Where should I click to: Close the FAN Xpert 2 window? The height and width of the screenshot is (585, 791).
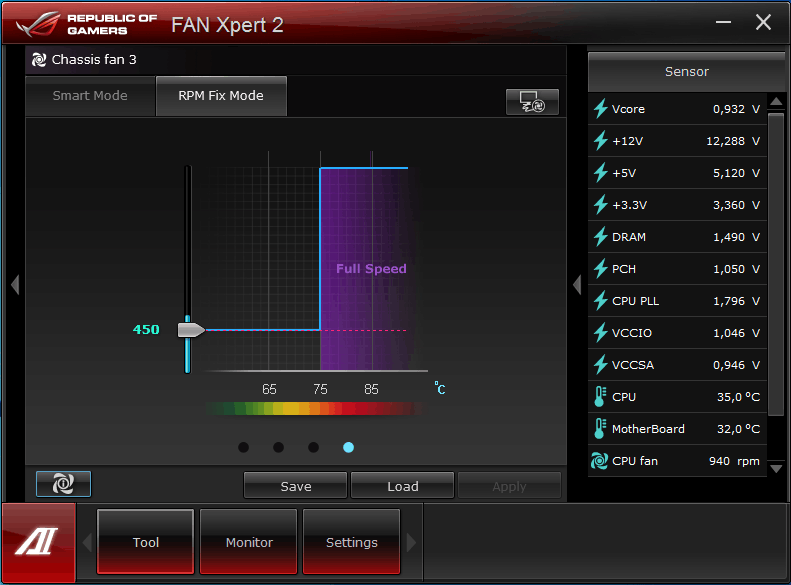[x=763, y=22]
